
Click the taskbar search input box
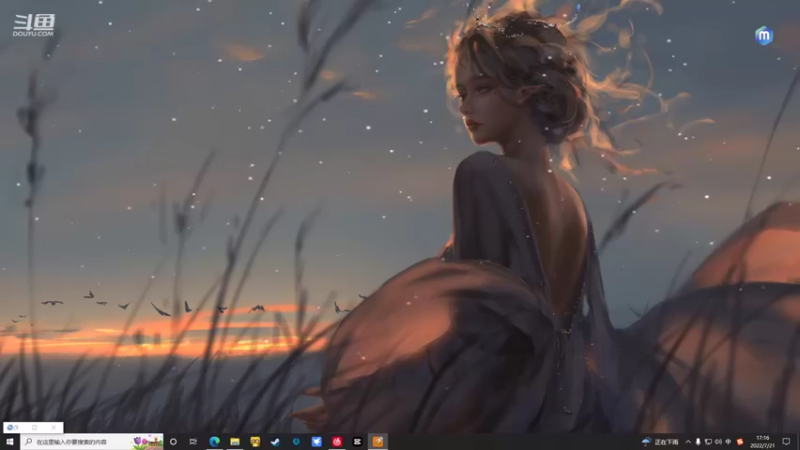click(x=92, y=442)
